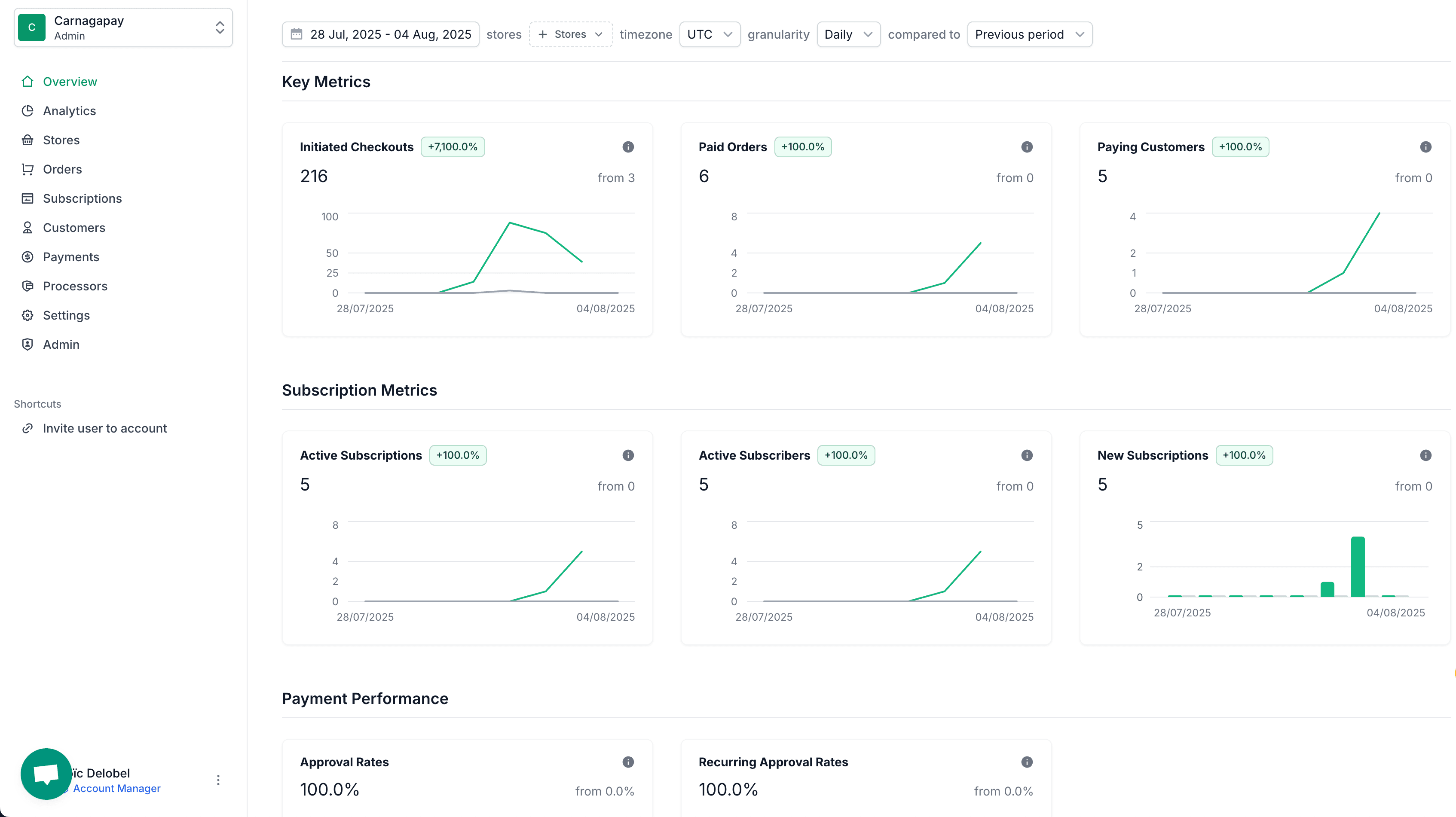The image size is (1456, 817).
Task: Click the Approval Rates info icon
Action: coord(628,762)
